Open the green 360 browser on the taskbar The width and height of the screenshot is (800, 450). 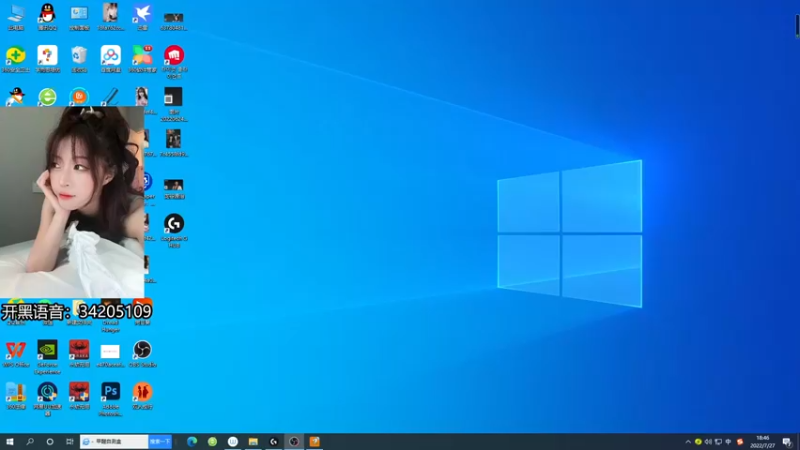pyautogui.click(x=212, y=442)
